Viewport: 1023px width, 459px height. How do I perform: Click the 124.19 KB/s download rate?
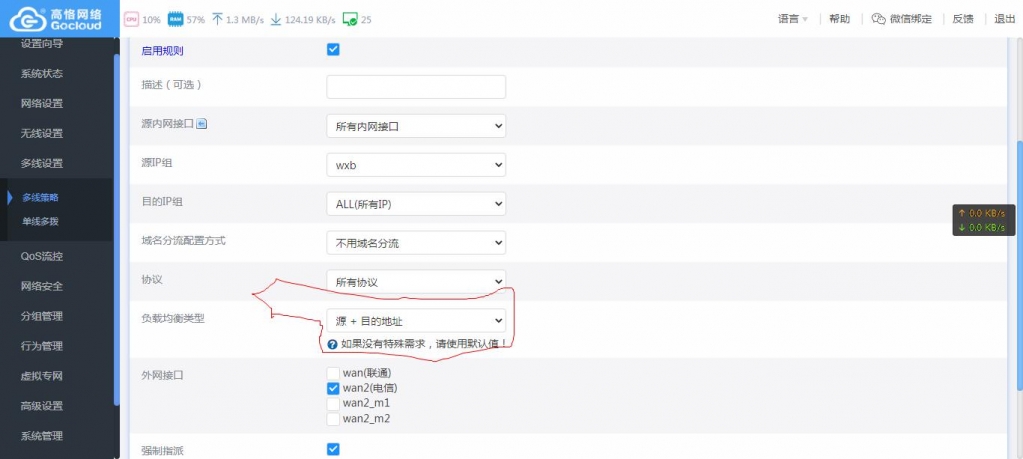(310, 20)
